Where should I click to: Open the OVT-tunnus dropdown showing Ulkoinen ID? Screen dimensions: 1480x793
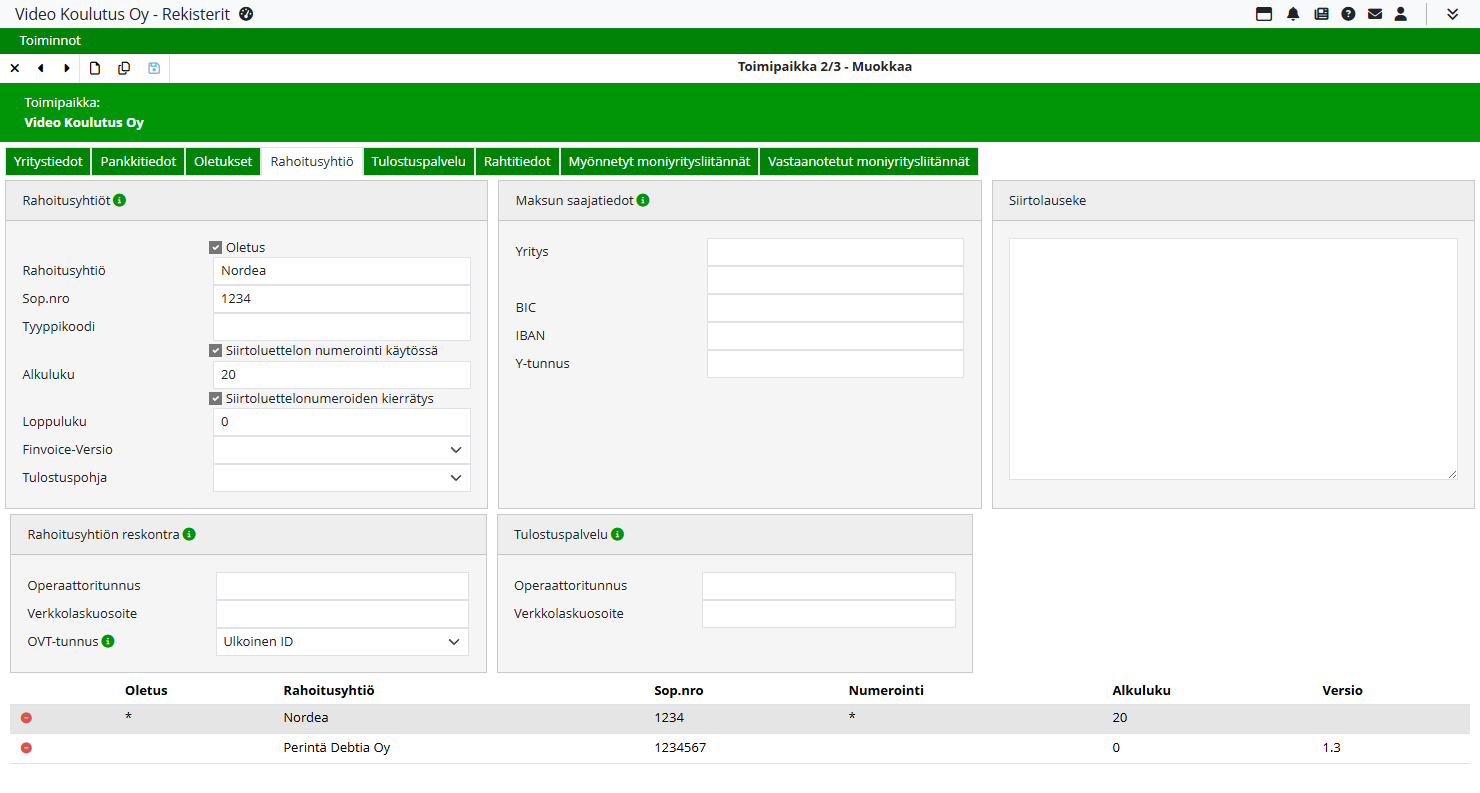point(342,642)
